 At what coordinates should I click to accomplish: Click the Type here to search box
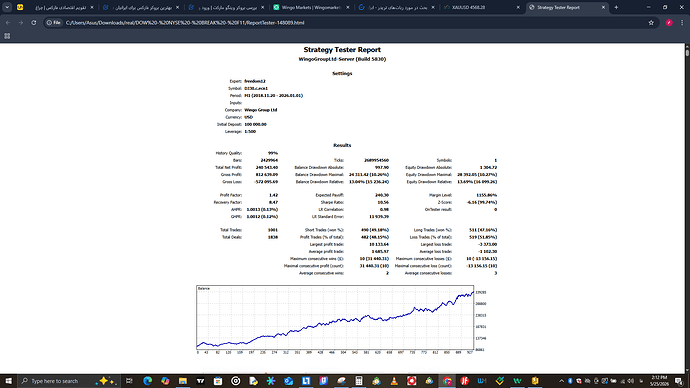pyautogui.click(x=68, y=381)
